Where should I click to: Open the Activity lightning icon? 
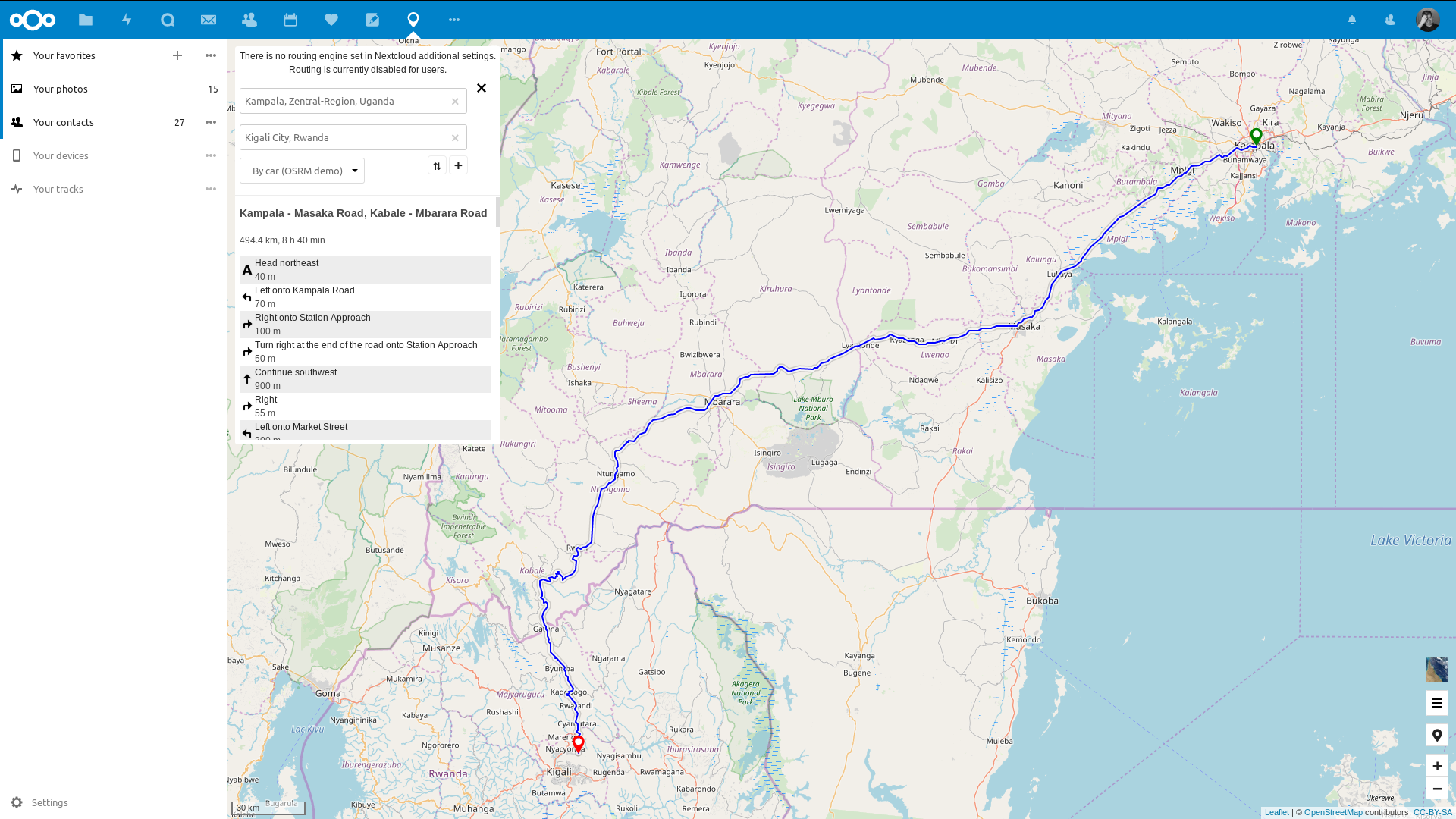point(127,20)
